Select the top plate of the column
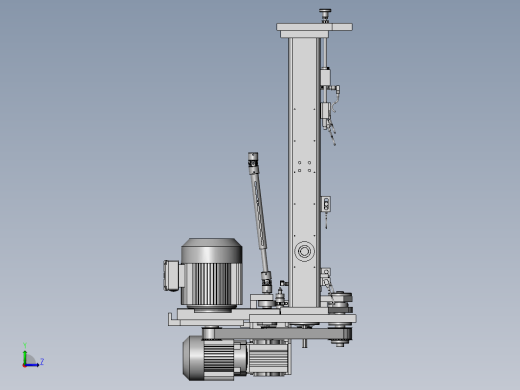The height and width of the screenshot is (390, 520). (314, 27)
